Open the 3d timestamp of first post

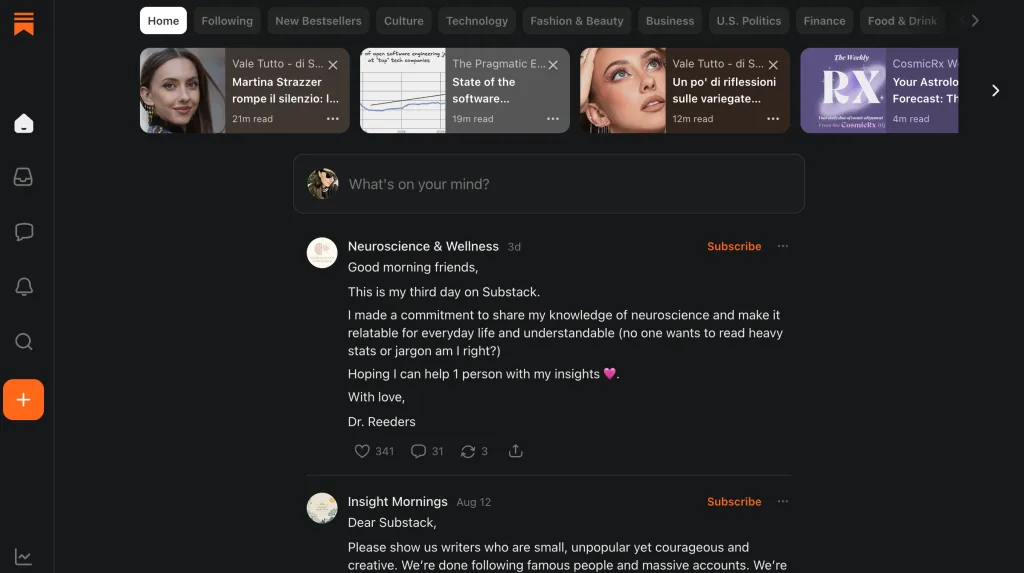[x=515, y=247]
